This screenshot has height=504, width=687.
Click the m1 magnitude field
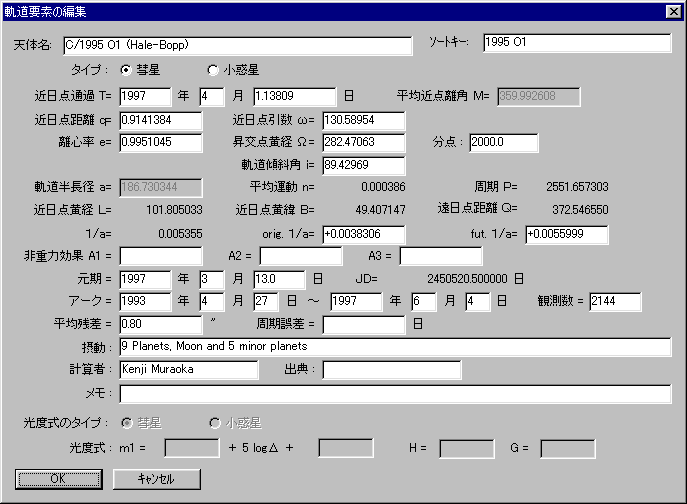click(192, 448)
